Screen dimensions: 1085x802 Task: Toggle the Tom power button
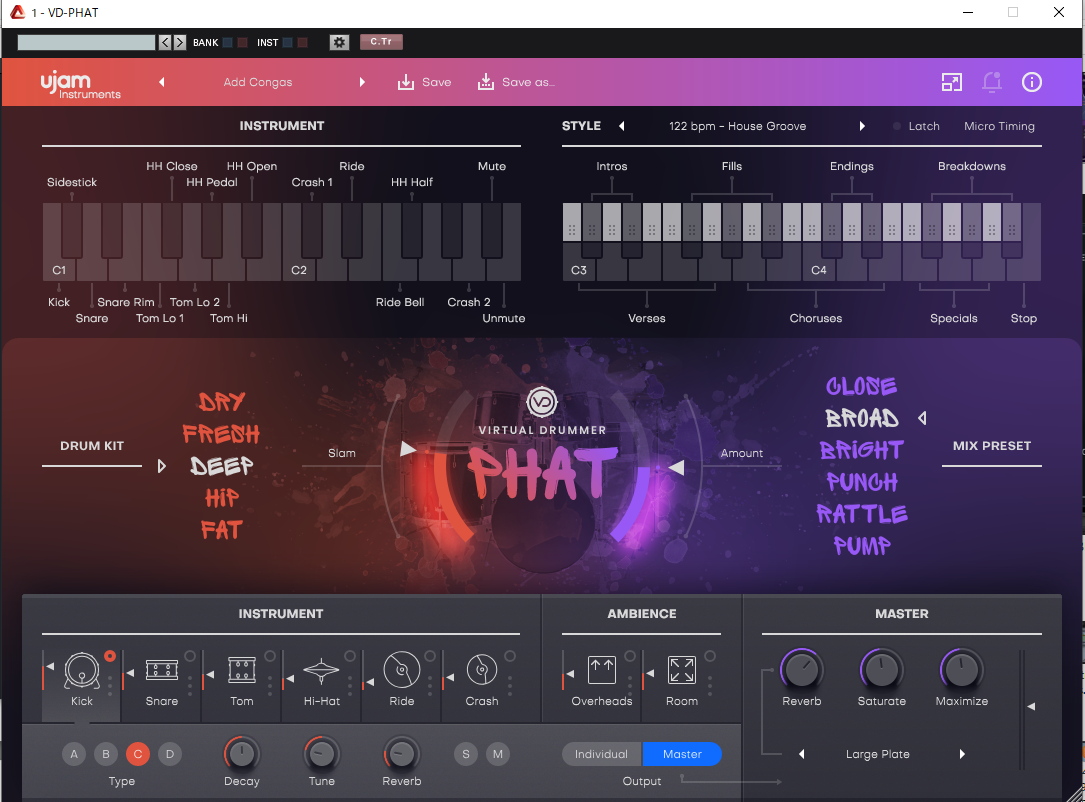[x=270, y=656]
